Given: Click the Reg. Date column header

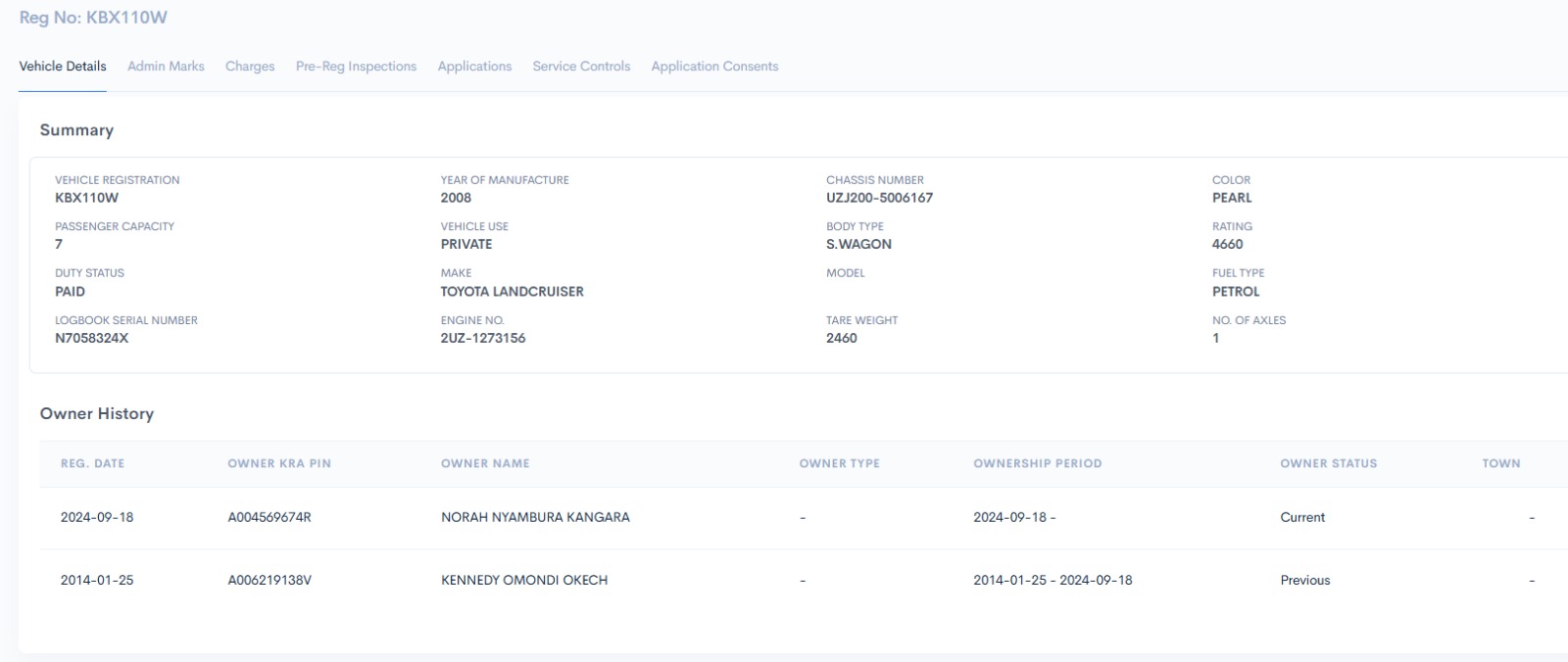Looking at the screenshot, I should pyautogui.click(x=92, y=463).
